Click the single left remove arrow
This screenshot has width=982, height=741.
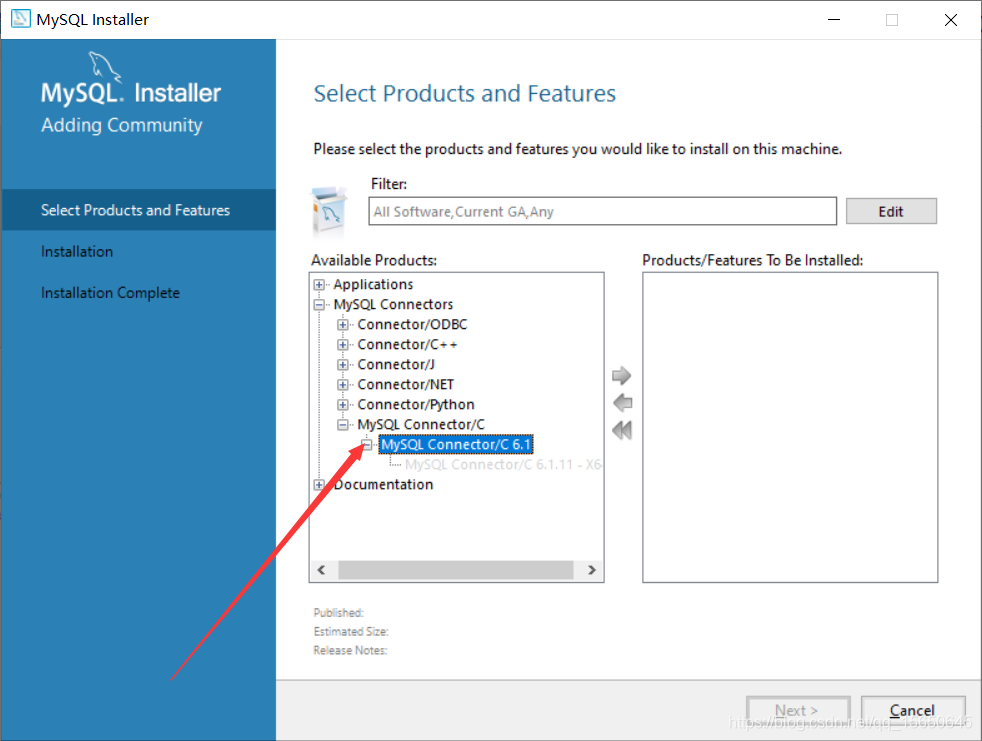(x=623, y=403)
